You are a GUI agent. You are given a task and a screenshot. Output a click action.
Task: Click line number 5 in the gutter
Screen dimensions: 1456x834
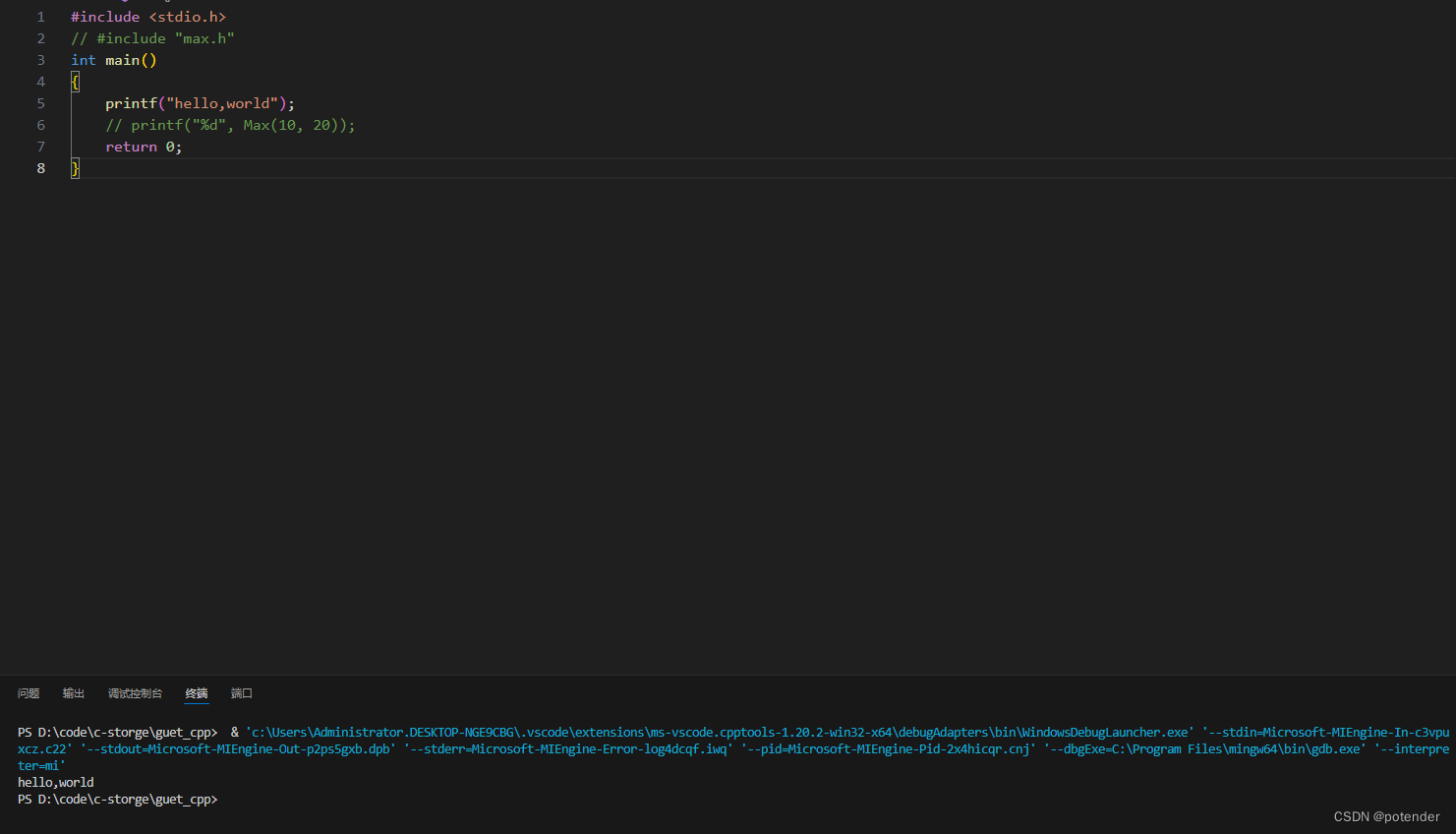pyautogui.click(x=40, y=103)
